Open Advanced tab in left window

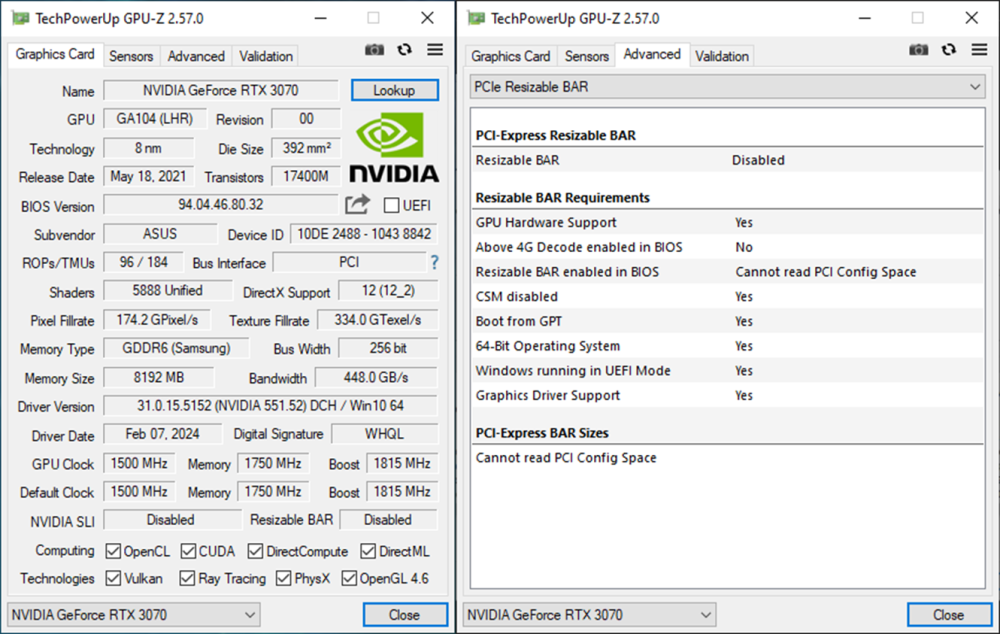(196, 56)
